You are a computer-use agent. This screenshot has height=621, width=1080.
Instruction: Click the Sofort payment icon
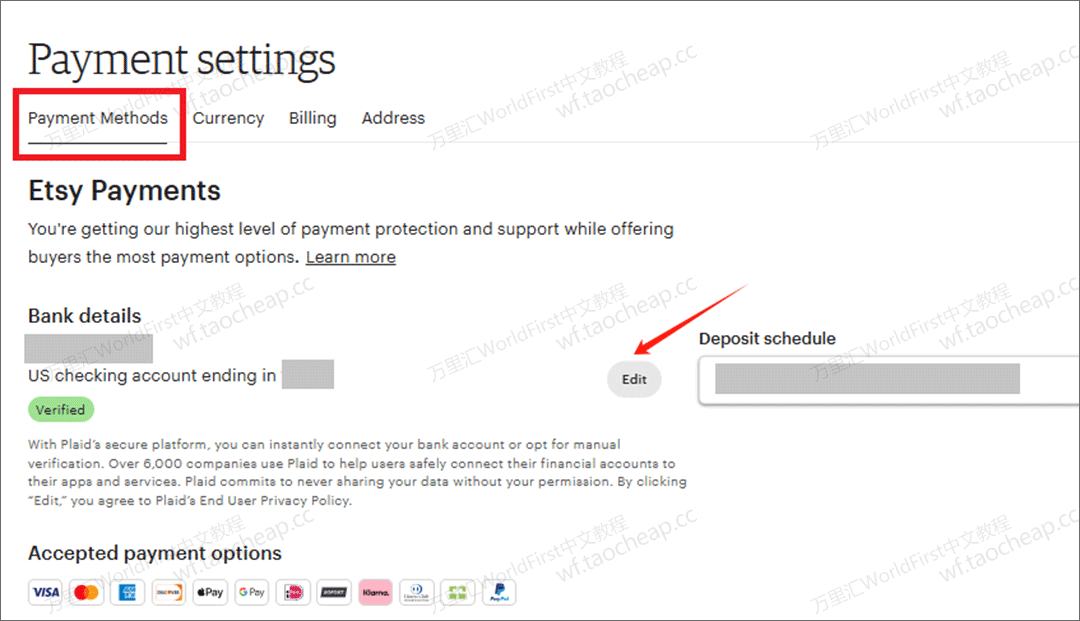pos(334,592)
